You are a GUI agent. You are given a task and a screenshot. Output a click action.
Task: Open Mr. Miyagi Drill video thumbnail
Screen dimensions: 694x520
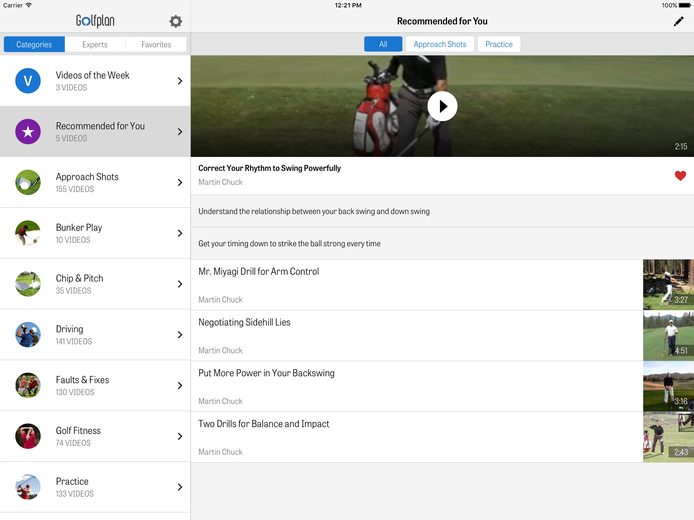pos(668,285)
